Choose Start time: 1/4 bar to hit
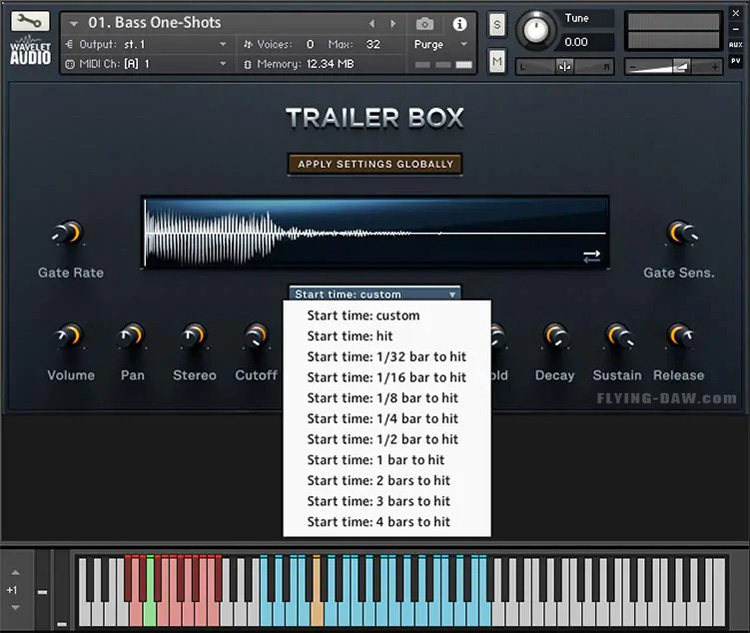The width and height of the screenshot is (750, 633). [x=387, y=419]
